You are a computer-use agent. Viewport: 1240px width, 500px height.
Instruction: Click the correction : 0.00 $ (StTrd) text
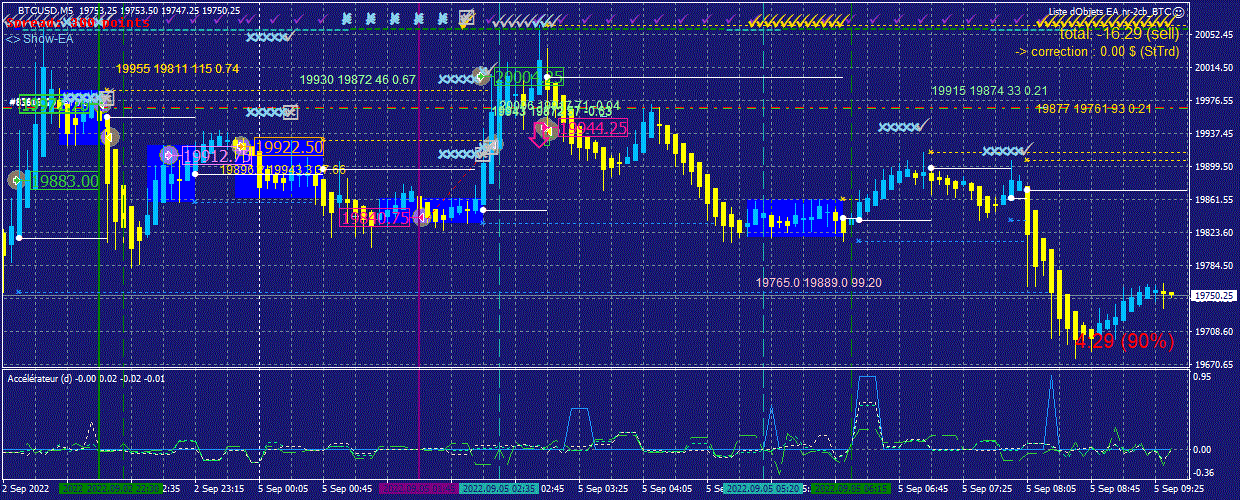(x=1099, y=51)
